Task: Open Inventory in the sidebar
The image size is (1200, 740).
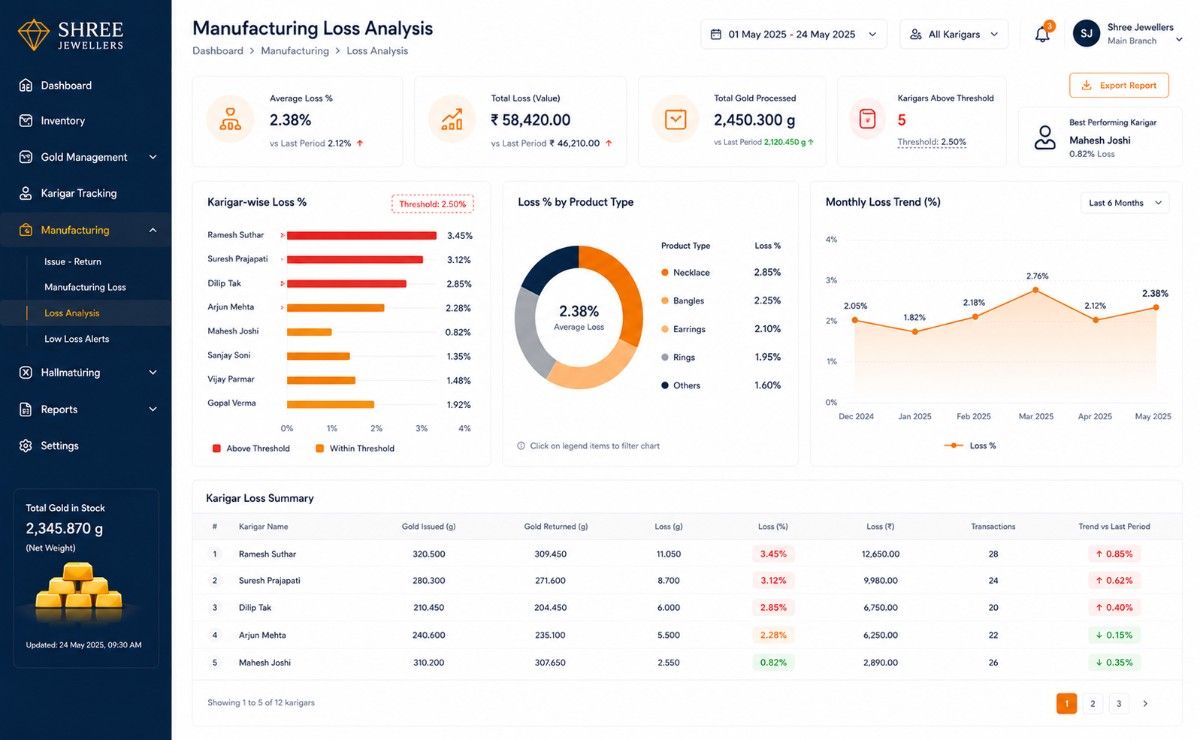Action: tap(62, 121)
